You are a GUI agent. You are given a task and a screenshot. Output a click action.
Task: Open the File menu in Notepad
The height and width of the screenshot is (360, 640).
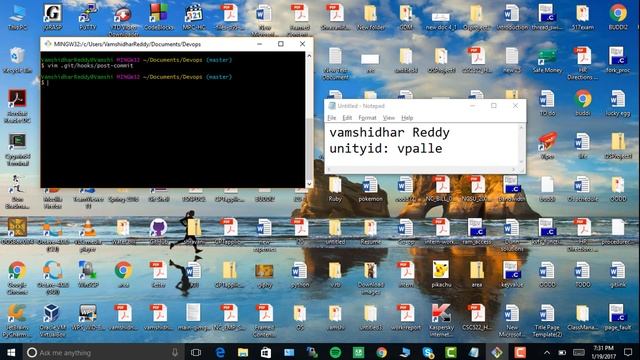pos(331,118)
